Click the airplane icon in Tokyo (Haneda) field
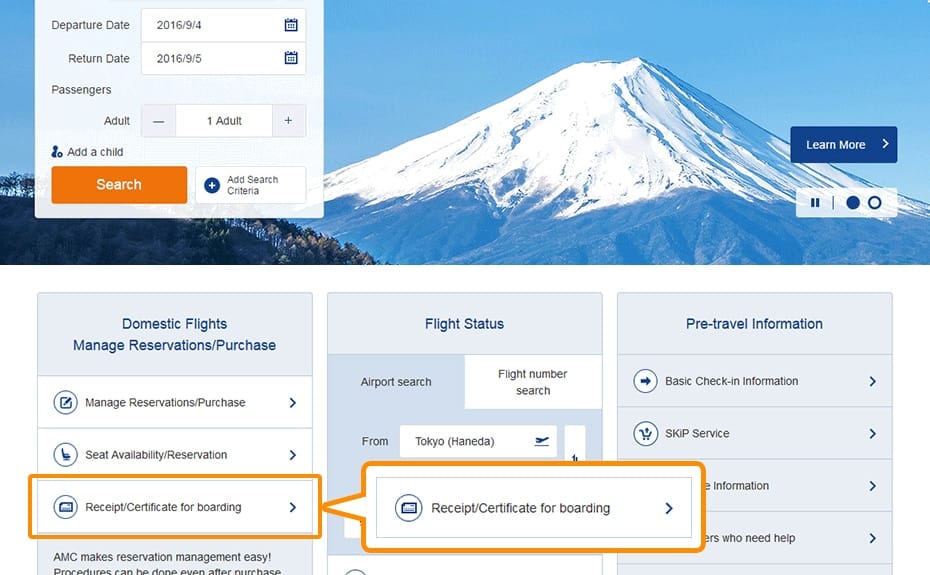 pyautogui.click(x=542, y=441)
